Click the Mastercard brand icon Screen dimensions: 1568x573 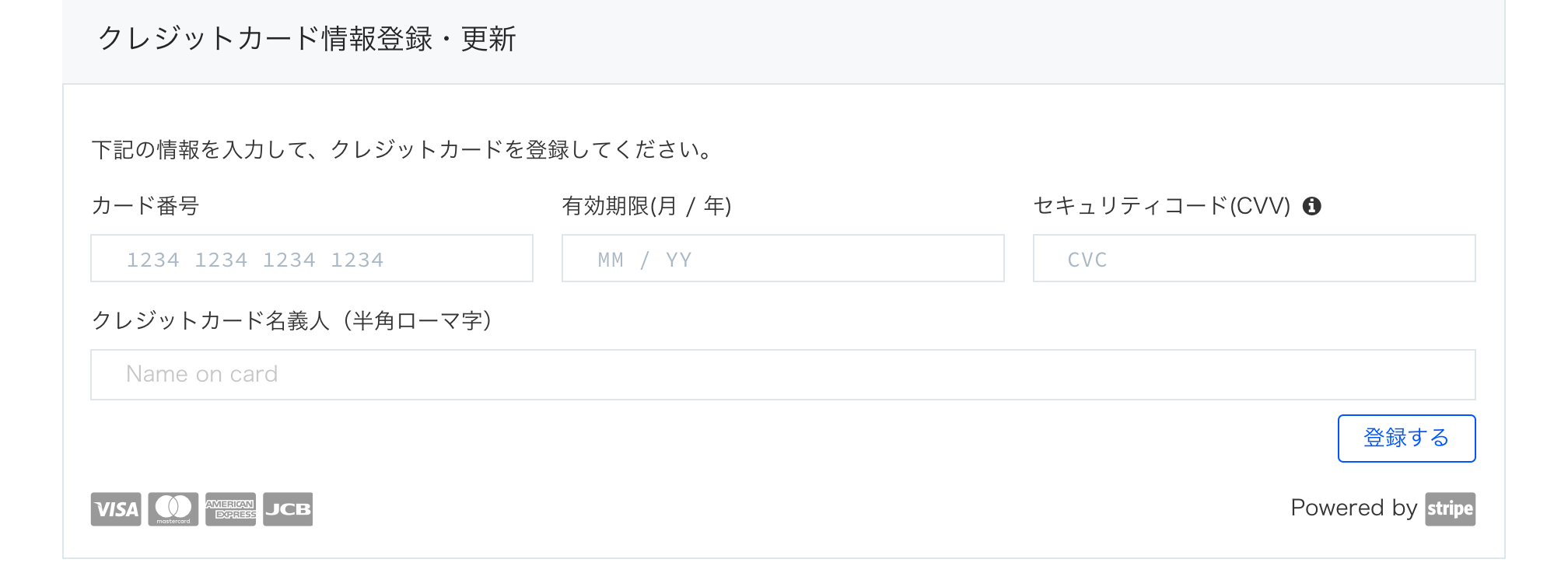[x=173, y=509]
